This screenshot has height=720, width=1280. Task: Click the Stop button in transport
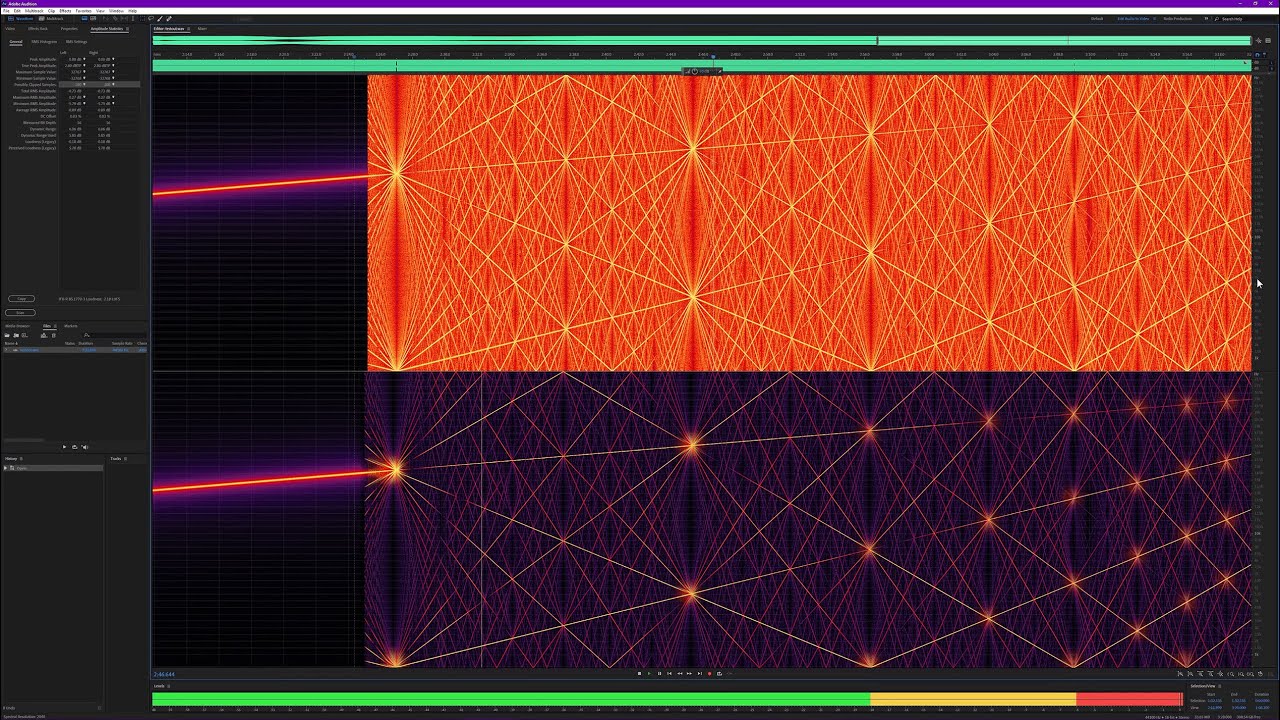point(639,673)
